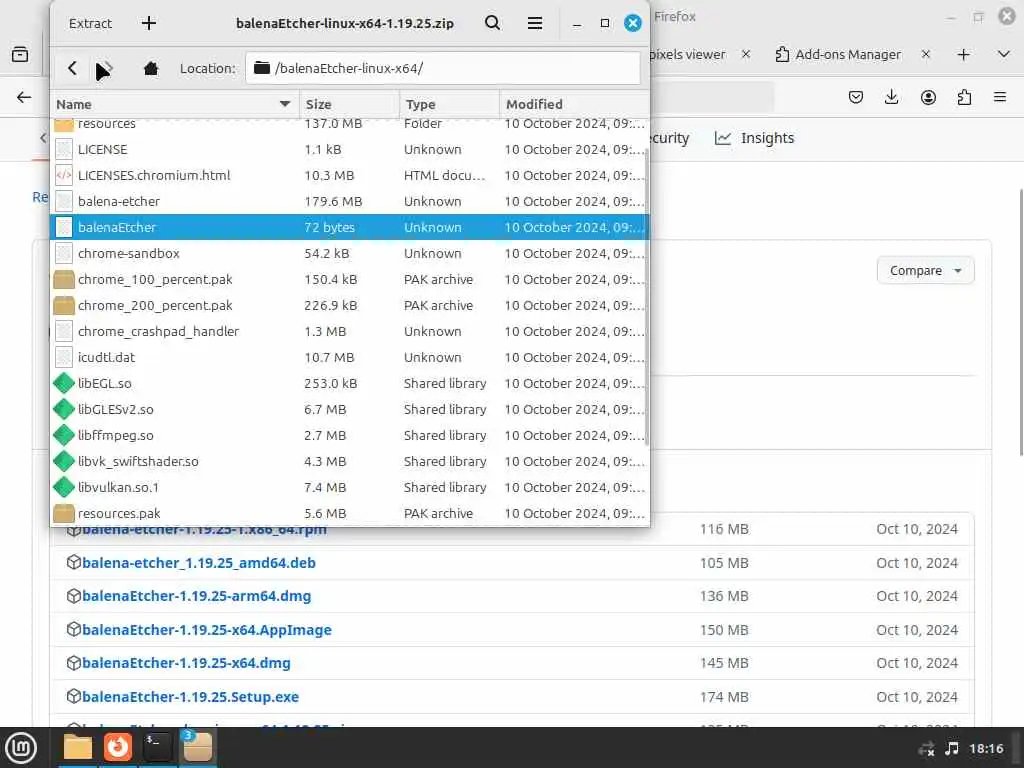Open the Linux Mint start menu
This screenshot has width=1024, height=768.
click(21, 747)
